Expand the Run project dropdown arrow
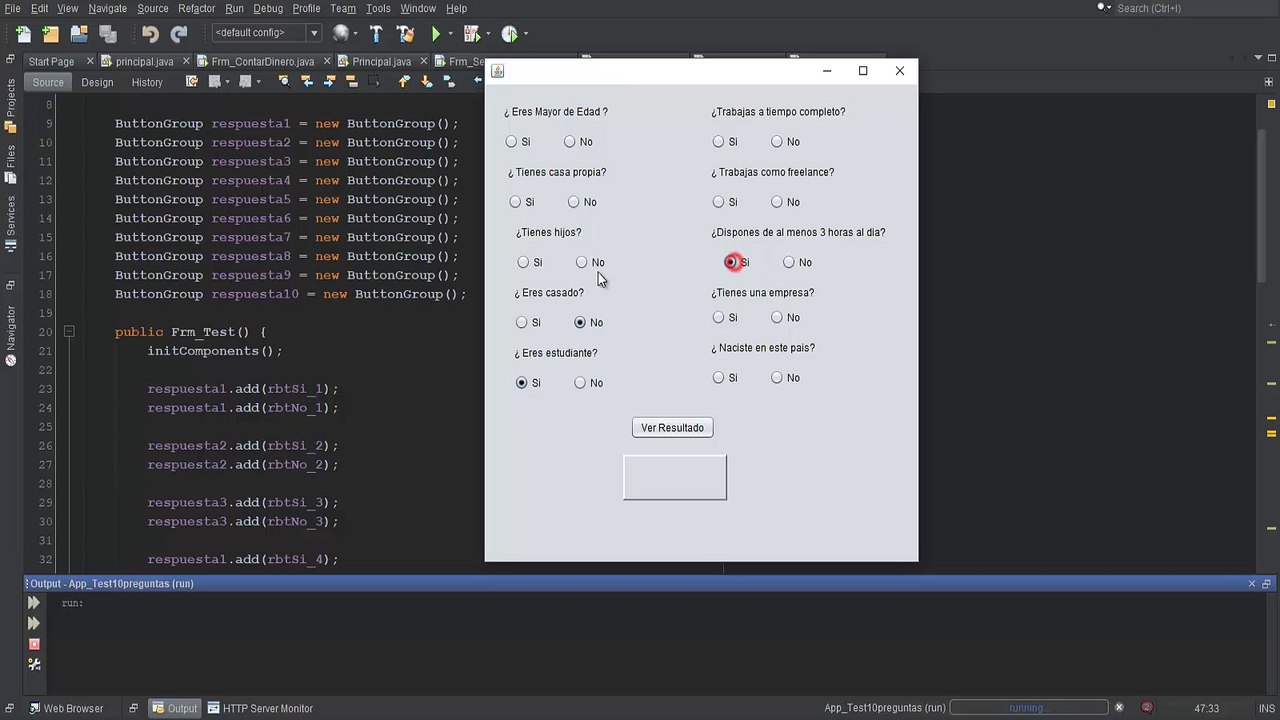 (451, 34)
